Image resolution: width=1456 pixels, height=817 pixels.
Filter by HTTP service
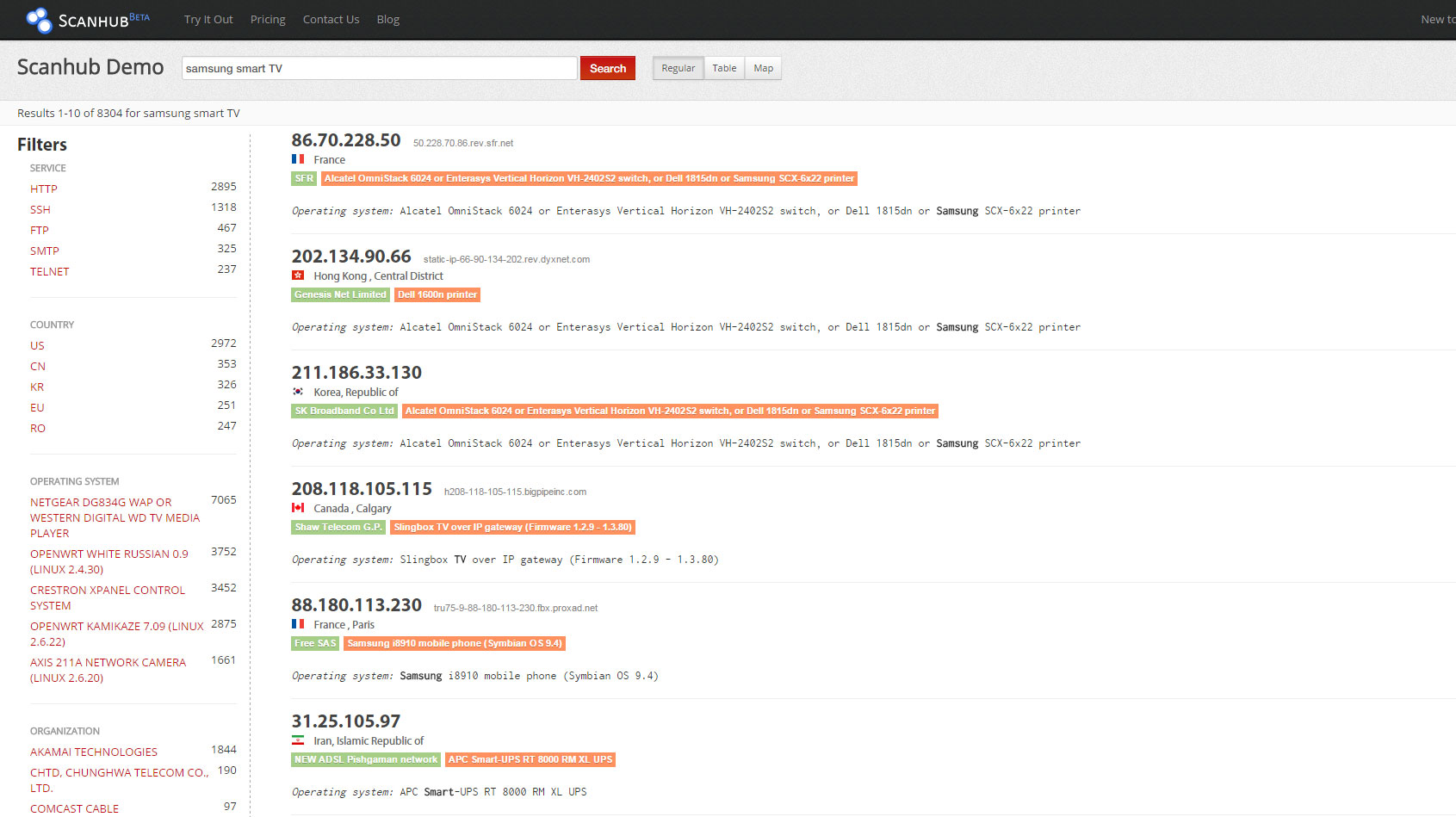tap(44, 189)
